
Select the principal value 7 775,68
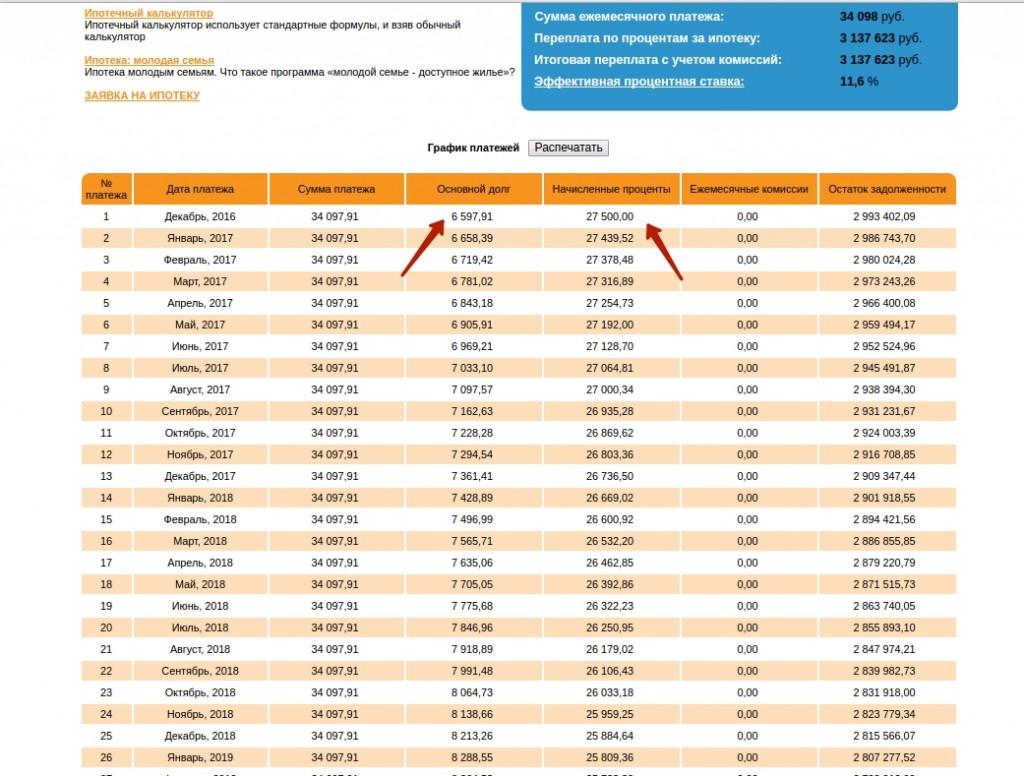click(x=472, y=606)
